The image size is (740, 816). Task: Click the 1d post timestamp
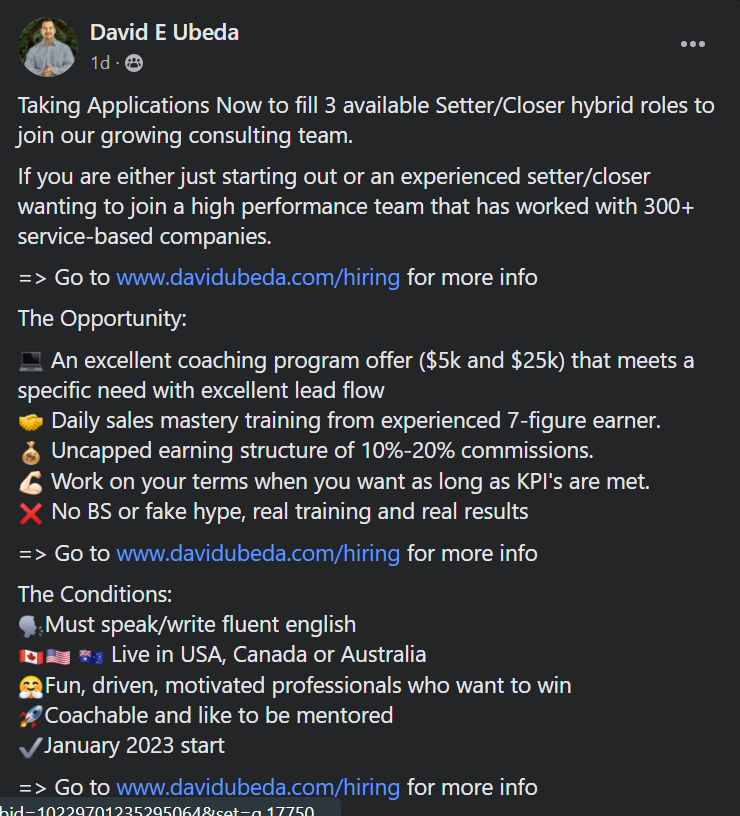click(x=100, y=63)
